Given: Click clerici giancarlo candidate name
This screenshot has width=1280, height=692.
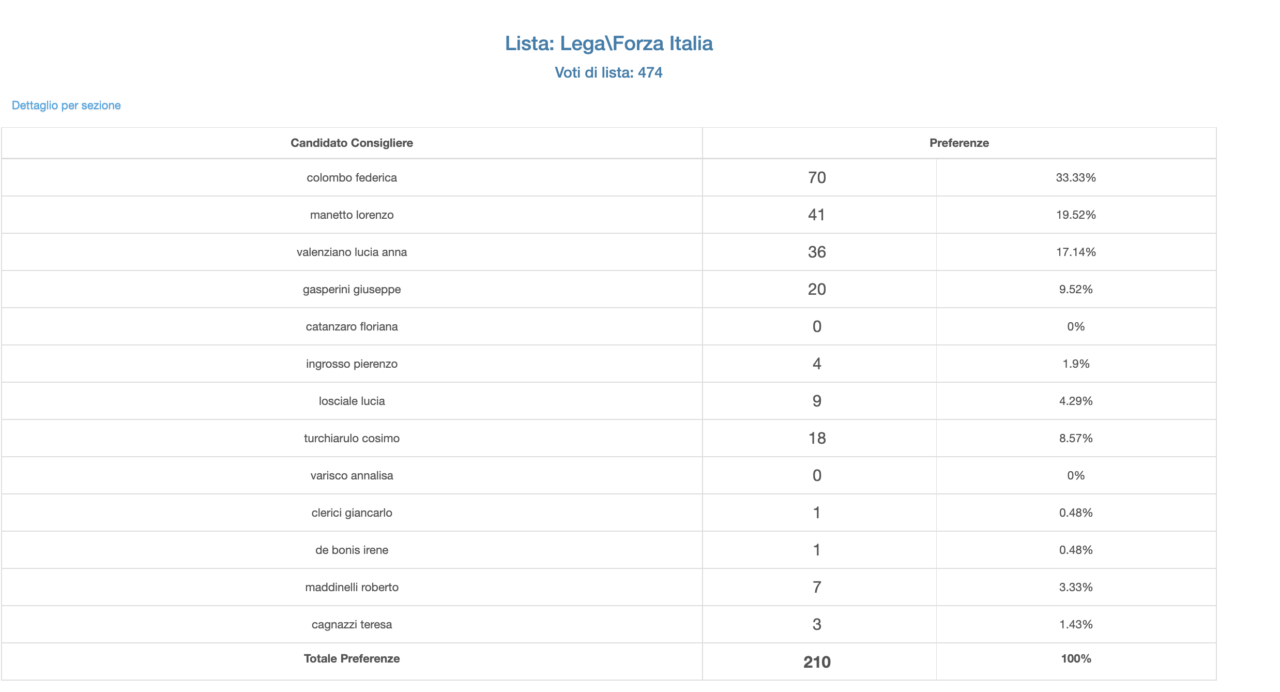Looking at the screenshot, I should pyautogui.click(x=351, y=513).
